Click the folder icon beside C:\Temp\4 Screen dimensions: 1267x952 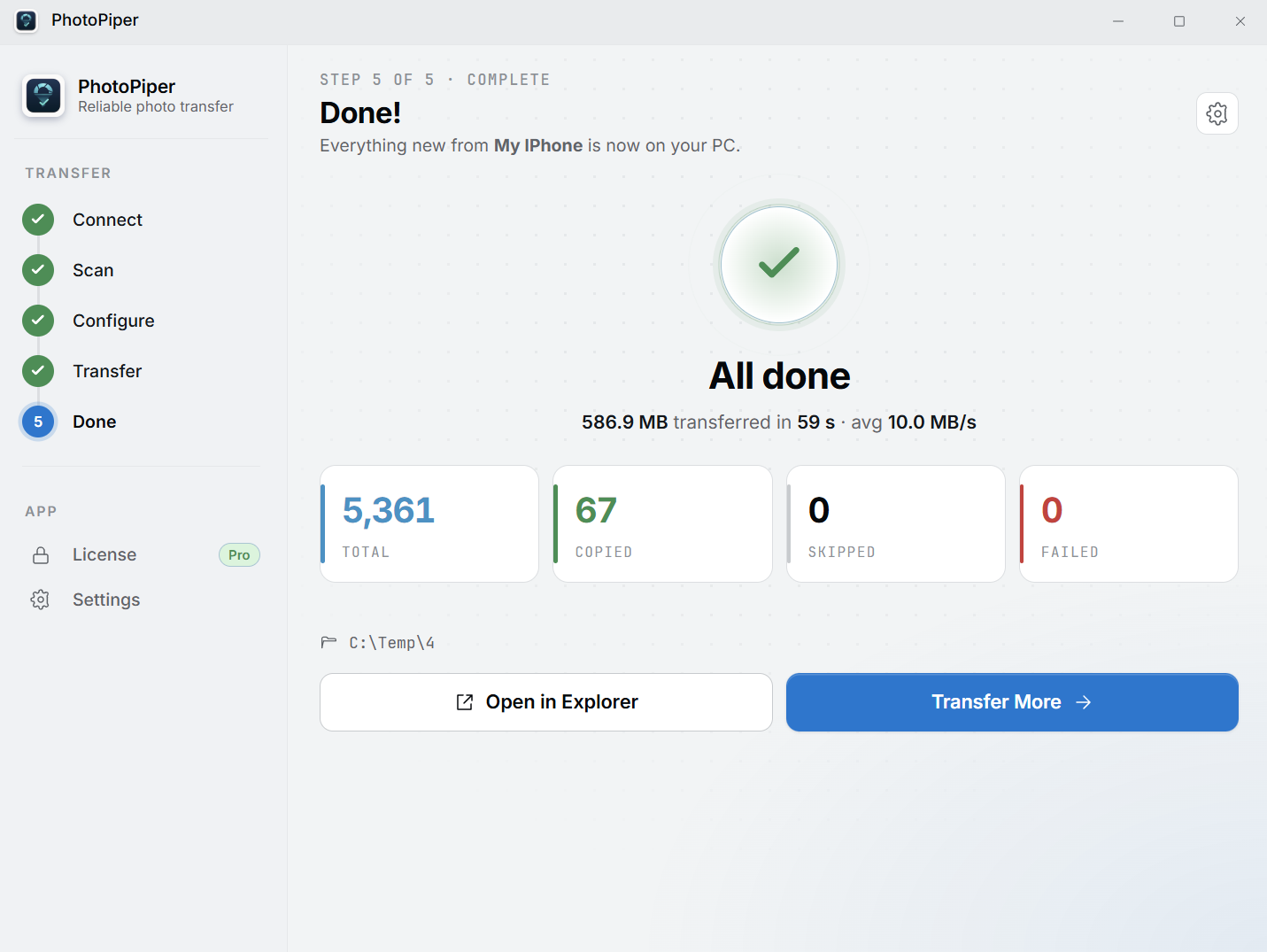[328, 642]
